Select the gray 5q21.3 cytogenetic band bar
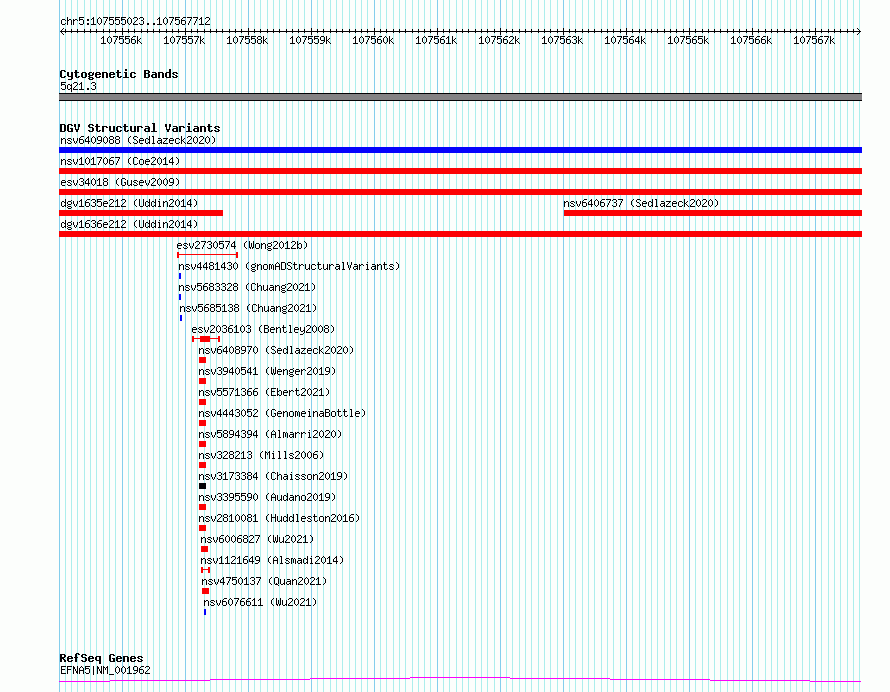The height and width of the screenshot is (692, 890). [x=460, y=97]
